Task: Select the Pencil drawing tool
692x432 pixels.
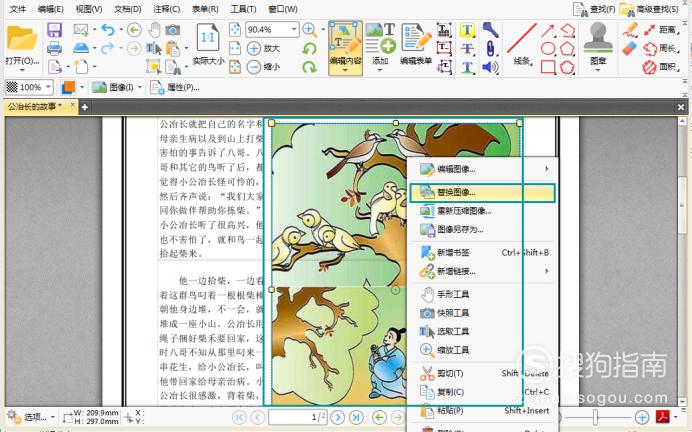Action: [x=630, y=30]
